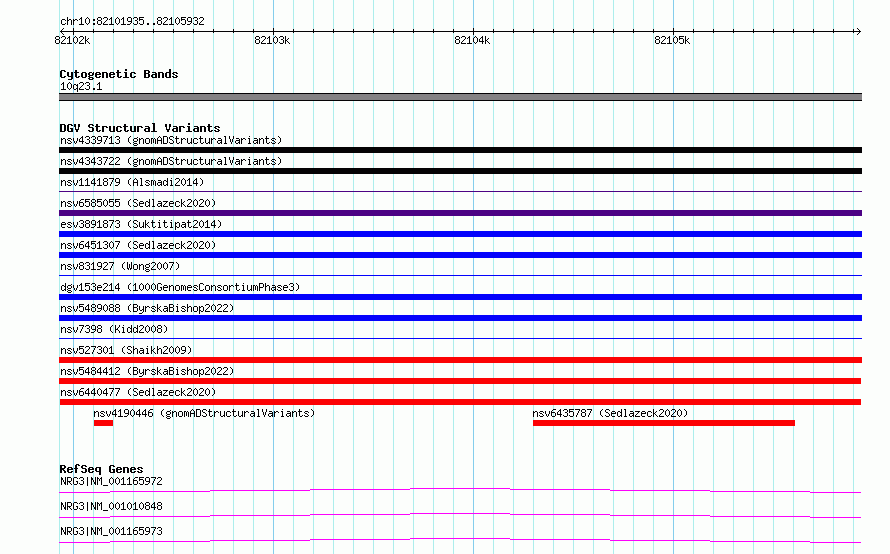Open the DGV Structural Variants track title
The width and height of the screenshot is (890, 554).
pos(140,128)
